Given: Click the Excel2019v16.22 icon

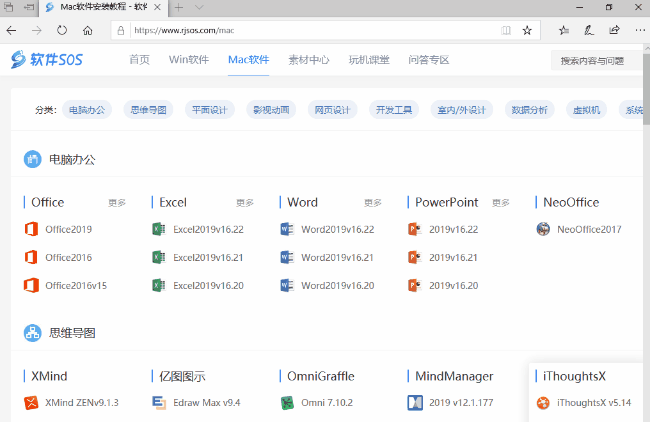Looking at the screenshot, I should tap(159, 229).
